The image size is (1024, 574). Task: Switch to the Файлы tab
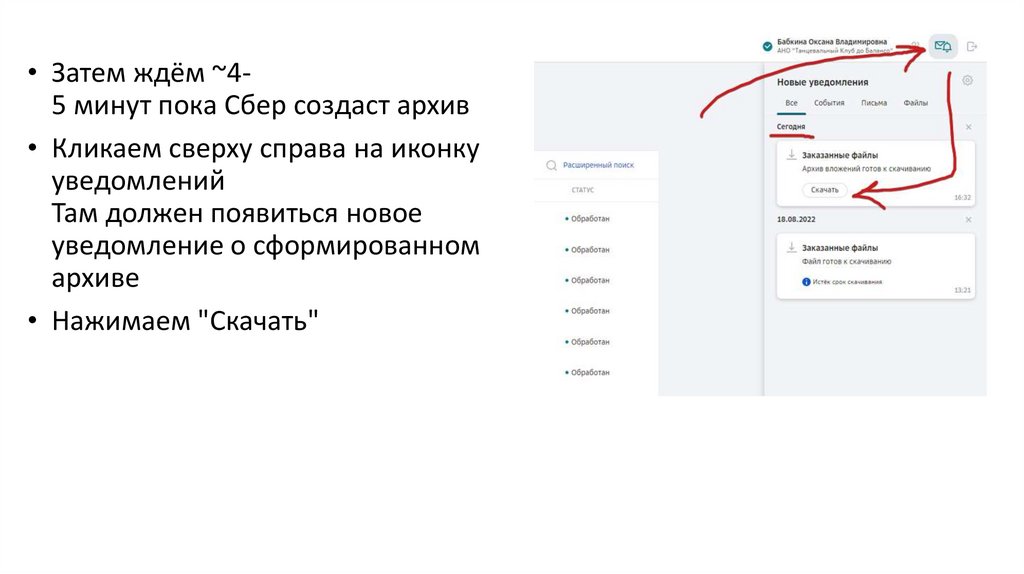tap(916, 103)
